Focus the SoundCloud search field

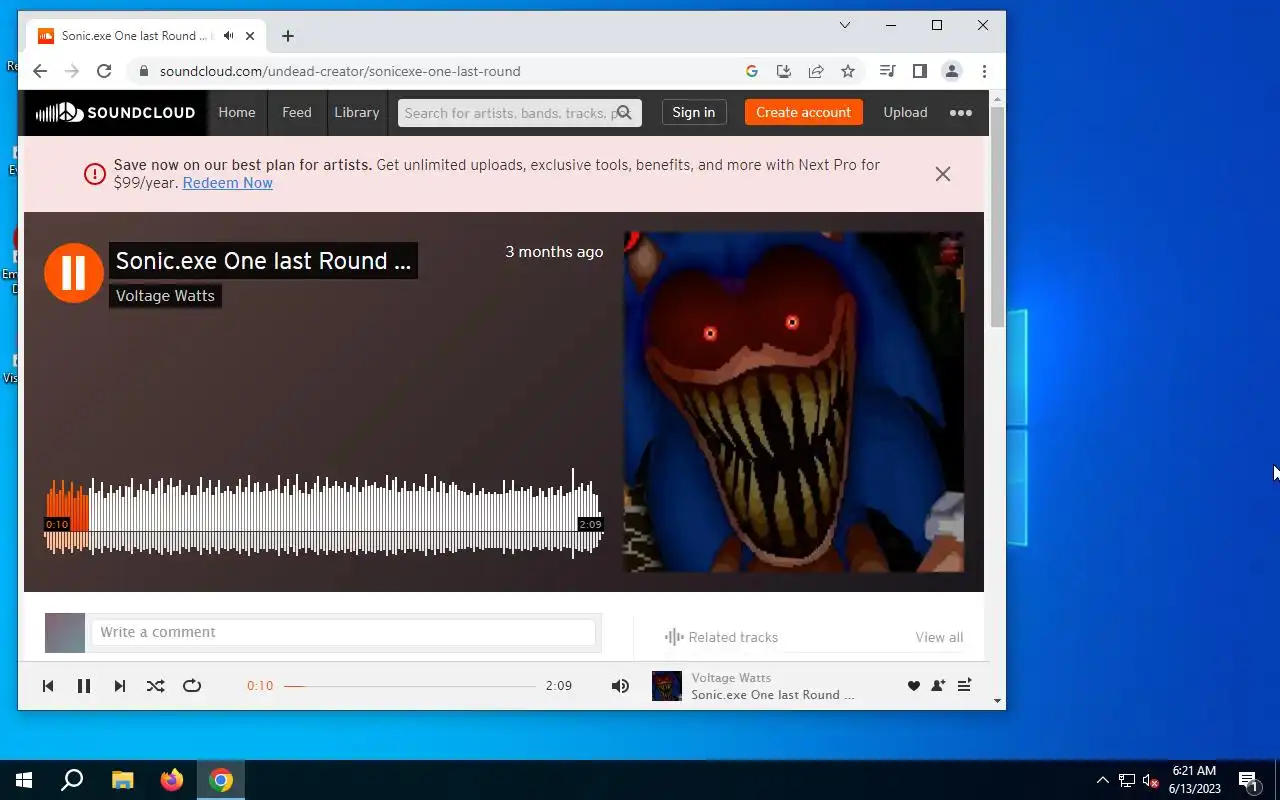[519, 113]
